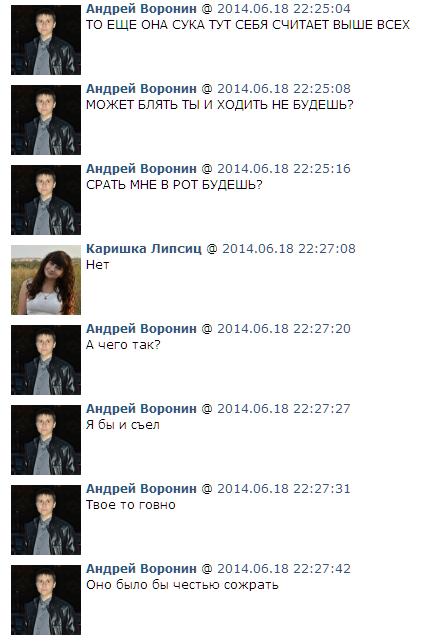Viewport: 436px width, 642px height.
Task: Click the timestamp 2014.06.18 22:27:42
Action: pos(284,569)
